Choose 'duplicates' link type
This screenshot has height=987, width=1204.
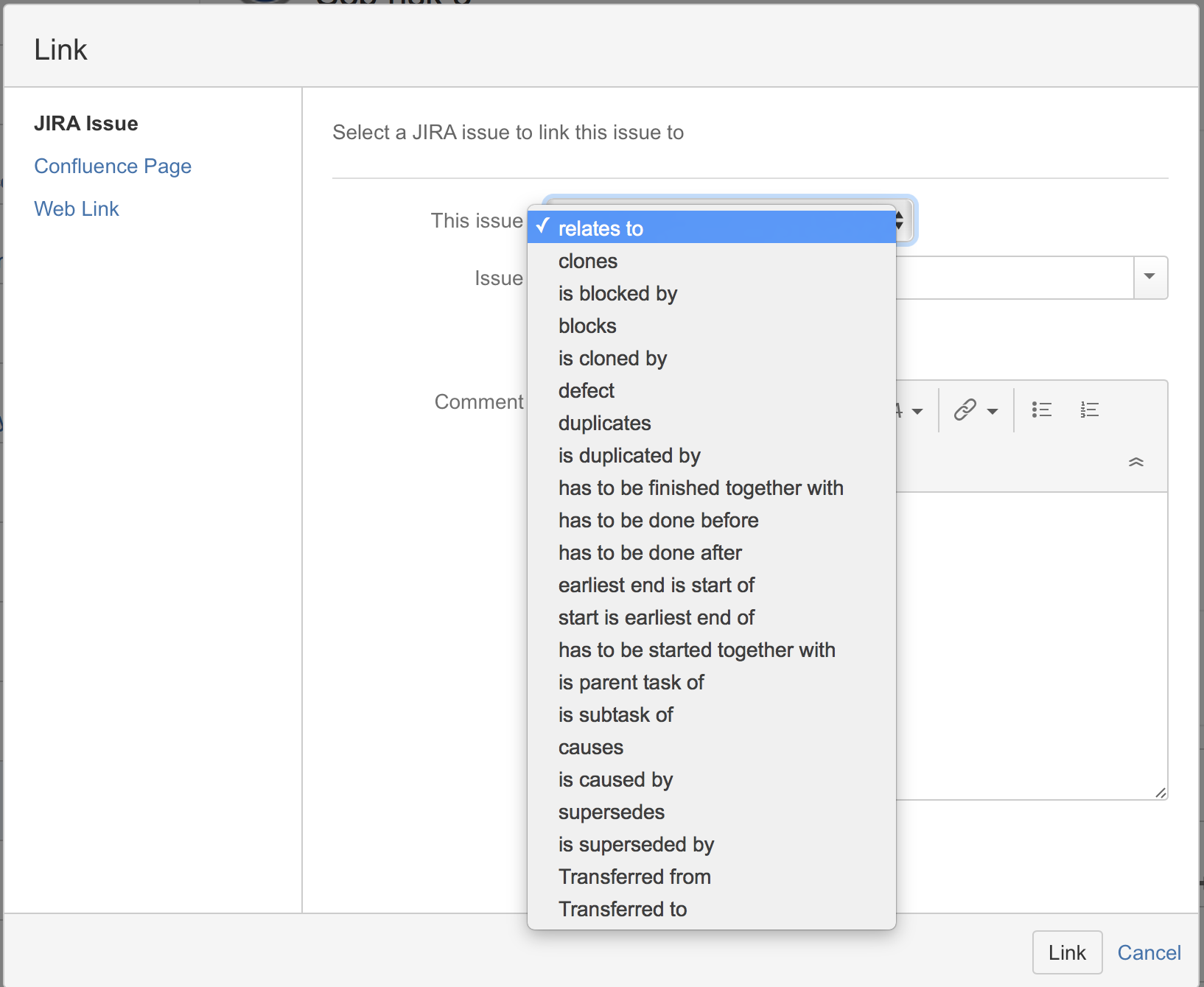click(712, 423)
